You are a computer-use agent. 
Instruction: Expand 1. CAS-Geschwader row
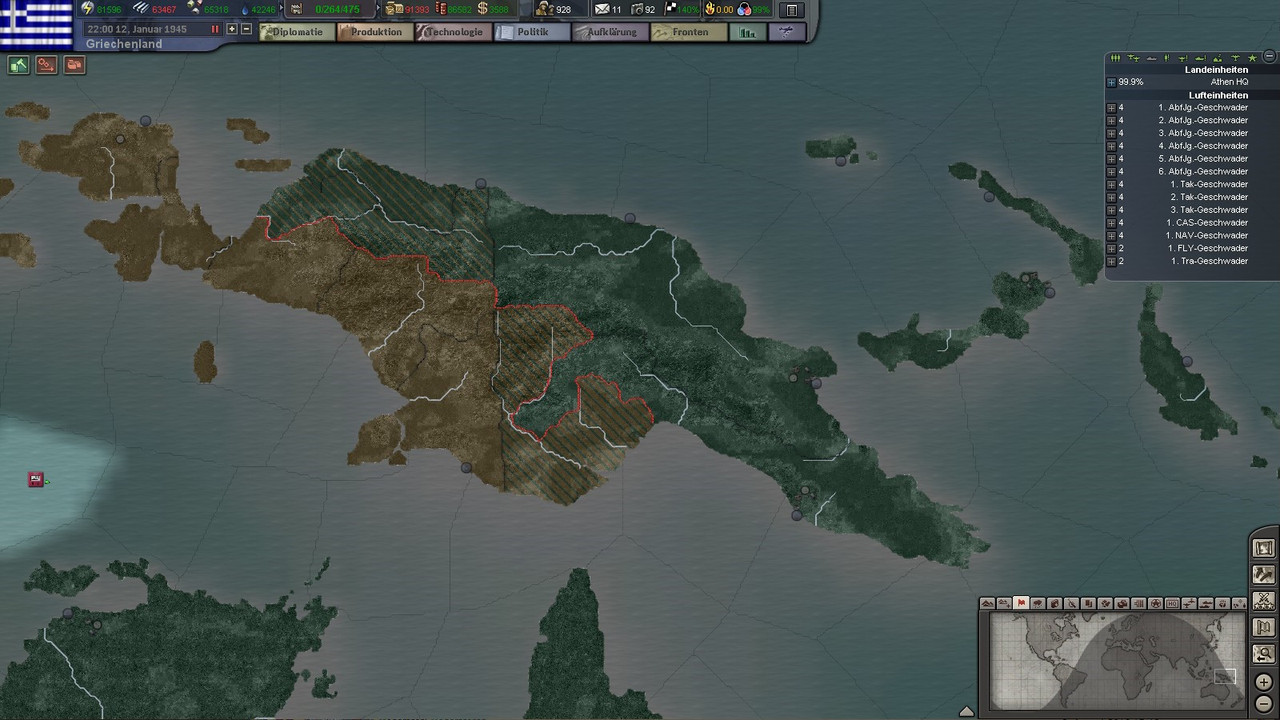[x=1111, y=223]
